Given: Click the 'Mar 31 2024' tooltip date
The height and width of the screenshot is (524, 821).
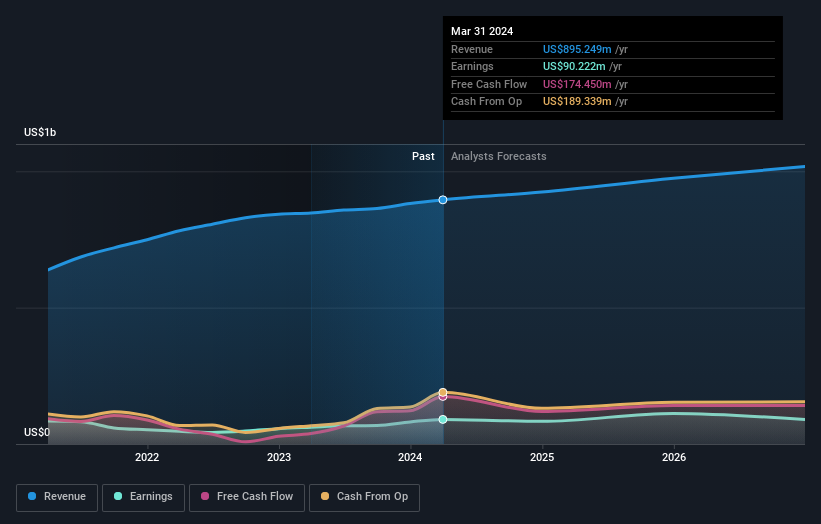Looking at the screenshot, I should (482, 31).
